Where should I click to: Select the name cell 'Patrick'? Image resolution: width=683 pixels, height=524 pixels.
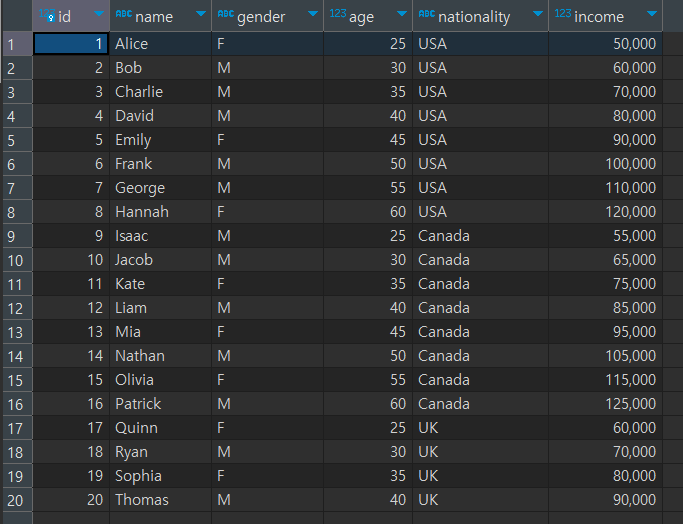(160, 404)
